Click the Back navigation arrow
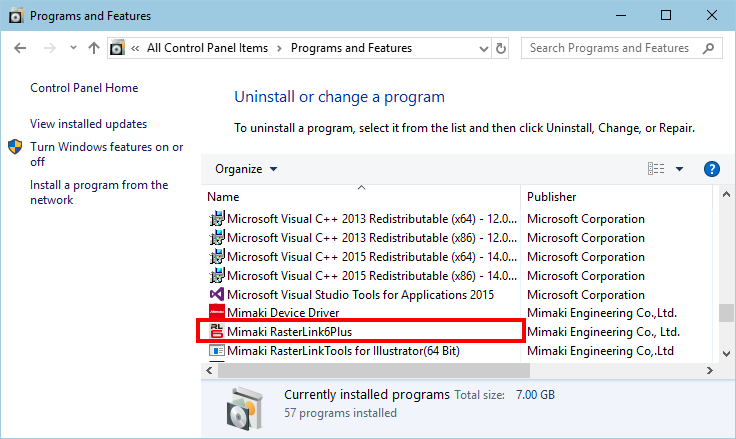This screenshot has width=736, height=439. click(x=21, y=48)
